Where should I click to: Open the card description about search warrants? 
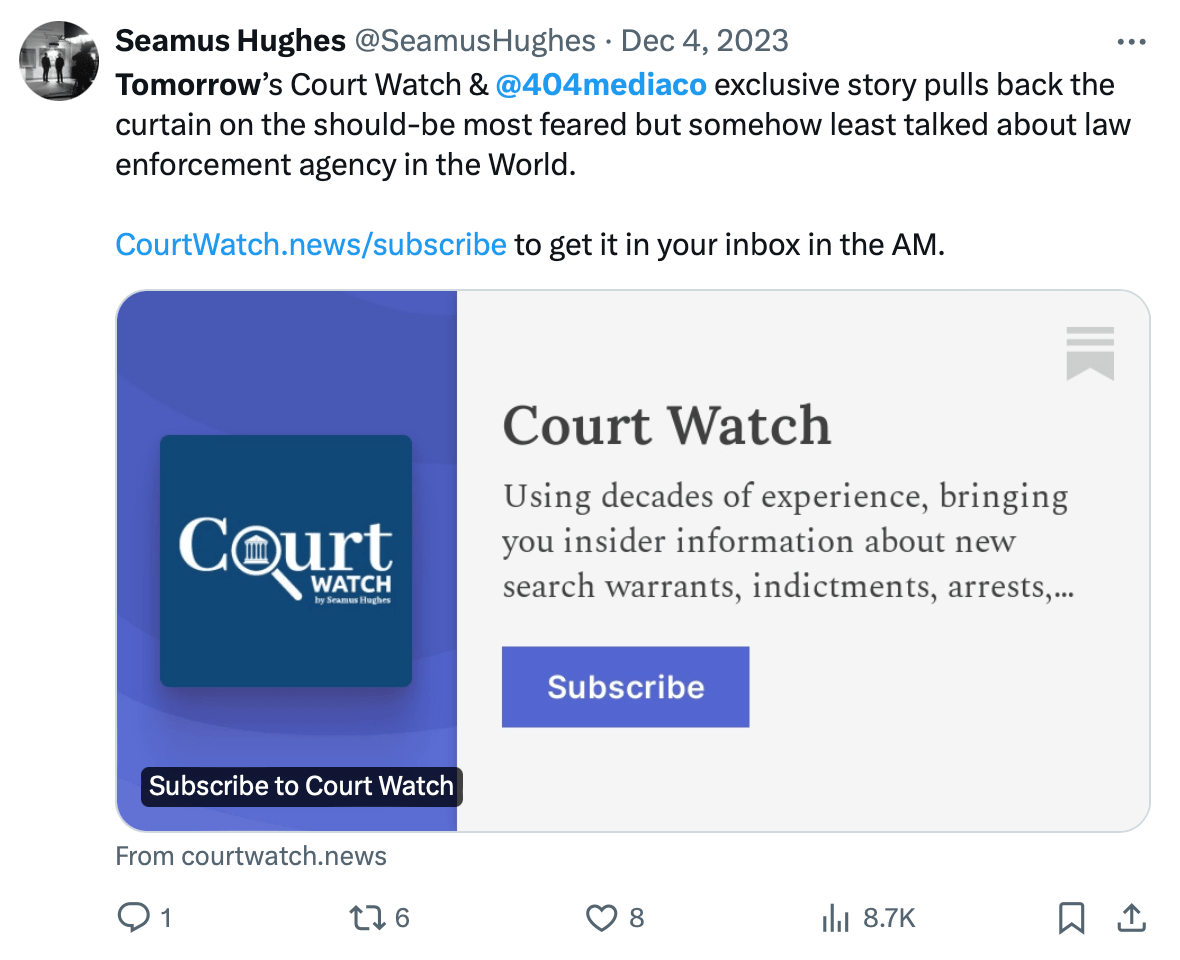(x=788, y=542)
